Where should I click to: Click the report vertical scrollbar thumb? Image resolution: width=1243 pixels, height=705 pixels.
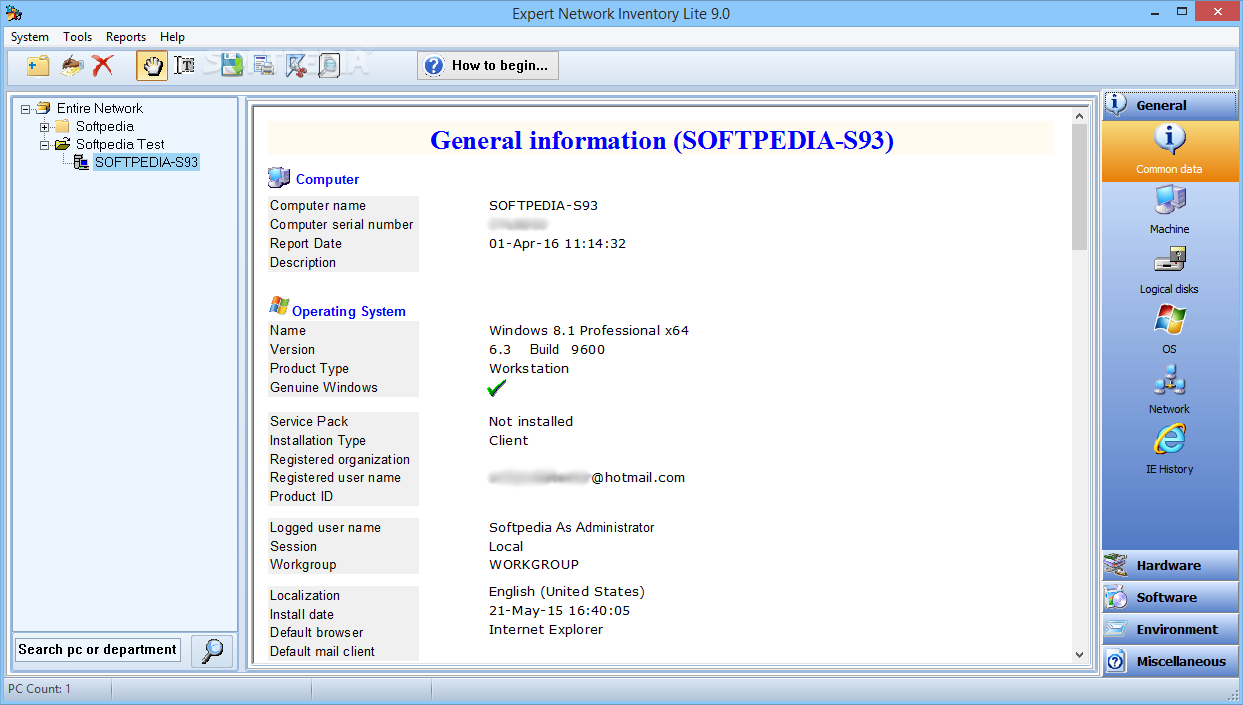(x=1079, y=187)
